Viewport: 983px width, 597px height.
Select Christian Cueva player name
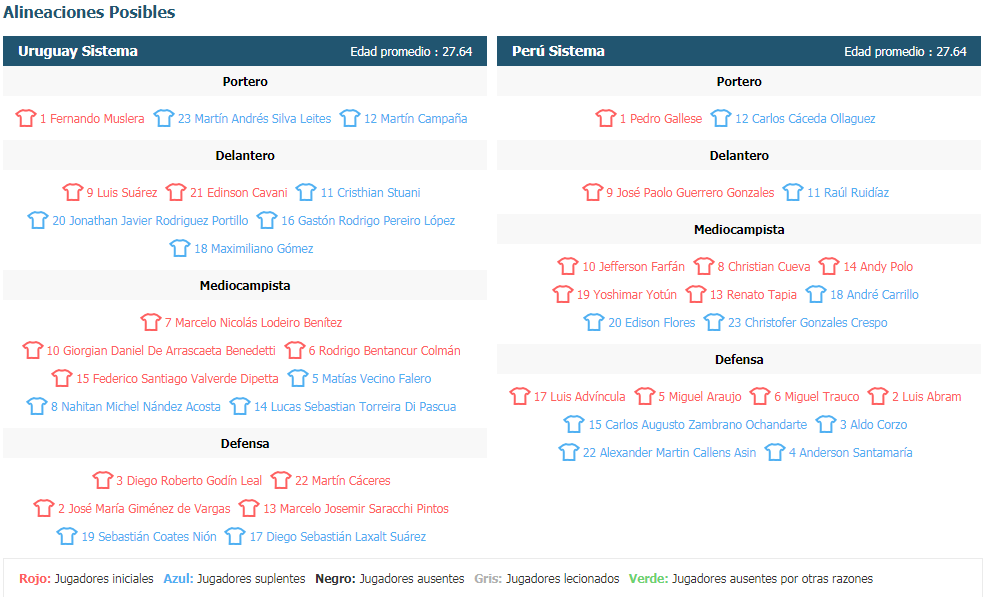764,267
